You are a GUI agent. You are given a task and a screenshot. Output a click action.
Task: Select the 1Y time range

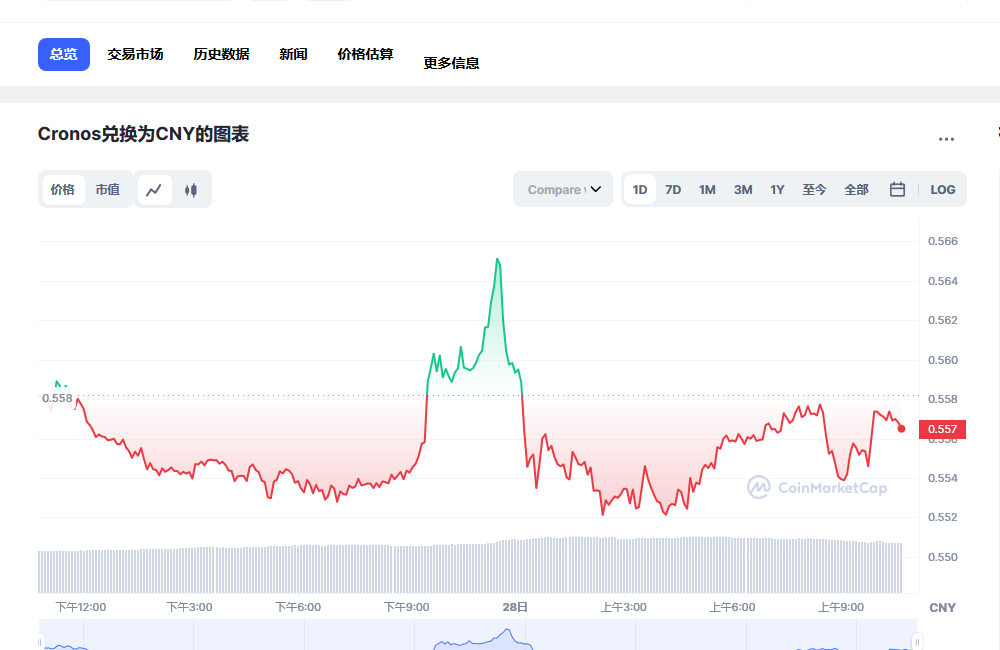777,189
